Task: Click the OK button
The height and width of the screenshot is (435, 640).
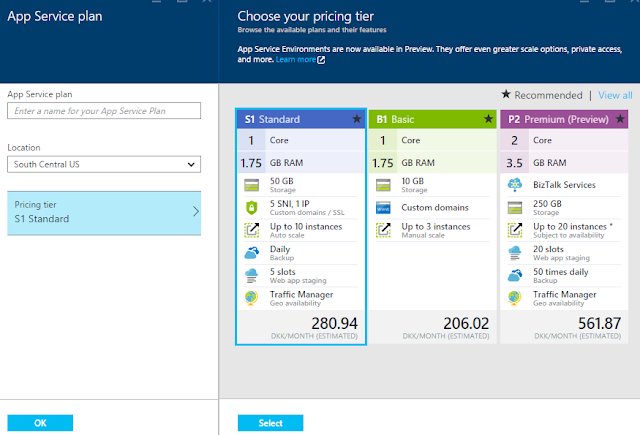Action: pyautogui.click(x=40, y=423)
